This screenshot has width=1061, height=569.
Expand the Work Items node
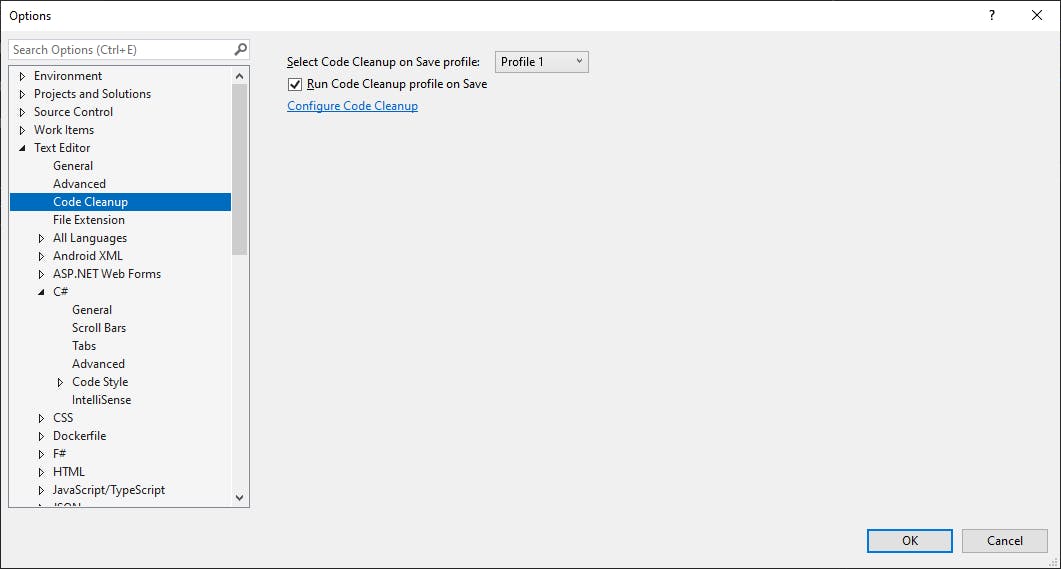pyautogui.click(x=22, y=130)
